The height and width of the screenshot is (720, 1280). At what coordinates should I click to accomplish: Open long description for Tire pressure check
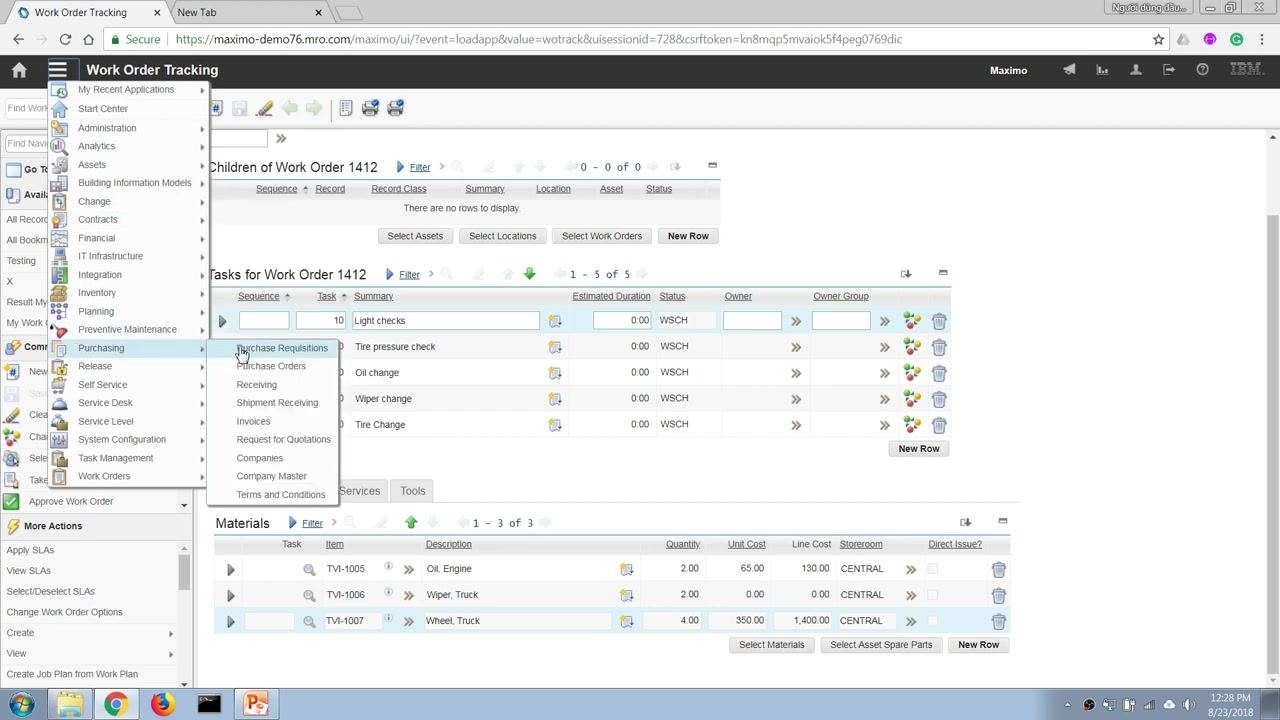click(x=555, y=347)
